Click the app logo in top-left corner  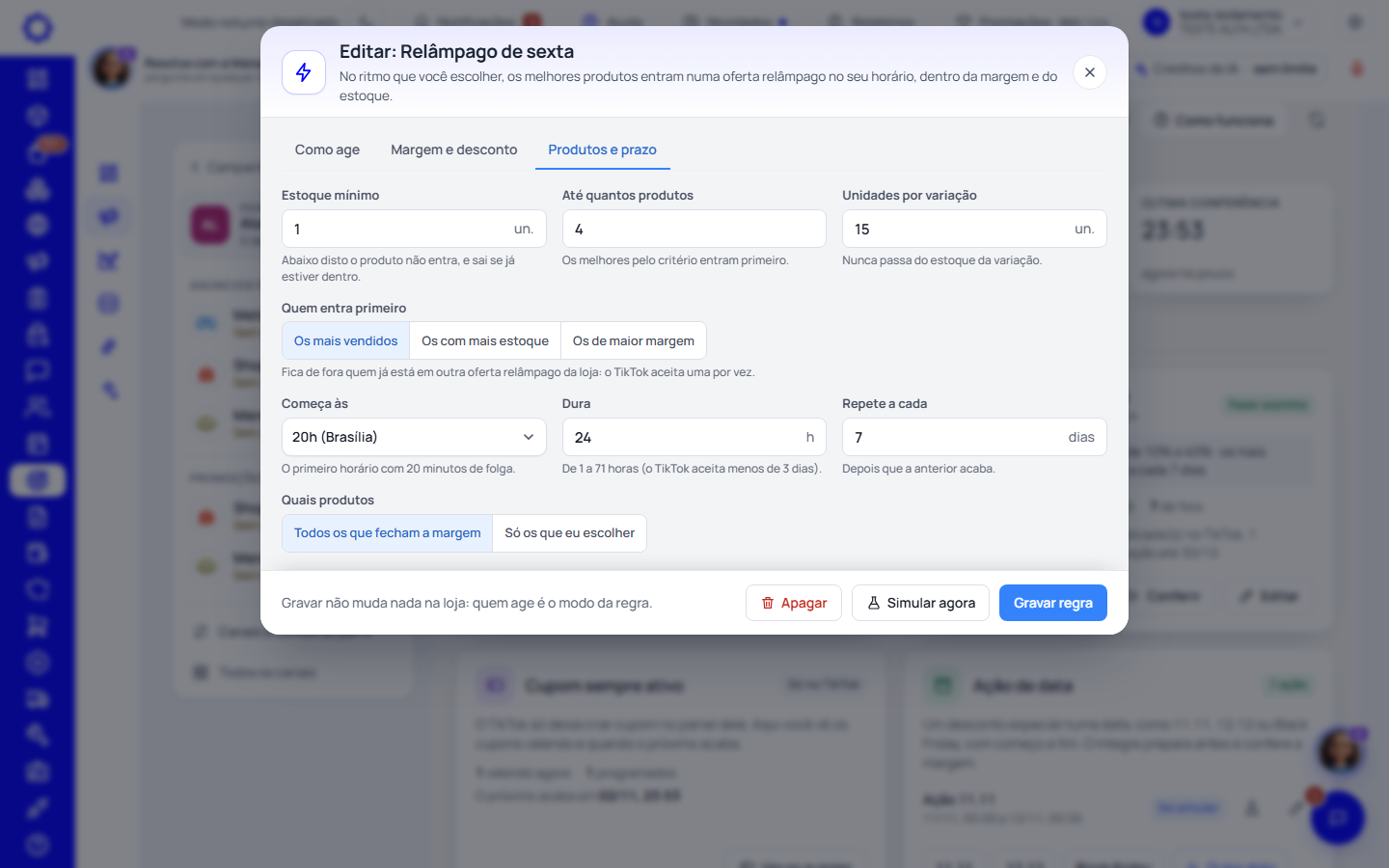coord(38,27)
